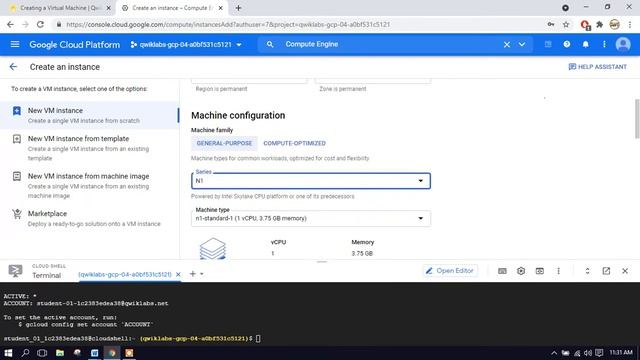Open the notifications bell

coord(585,44)
